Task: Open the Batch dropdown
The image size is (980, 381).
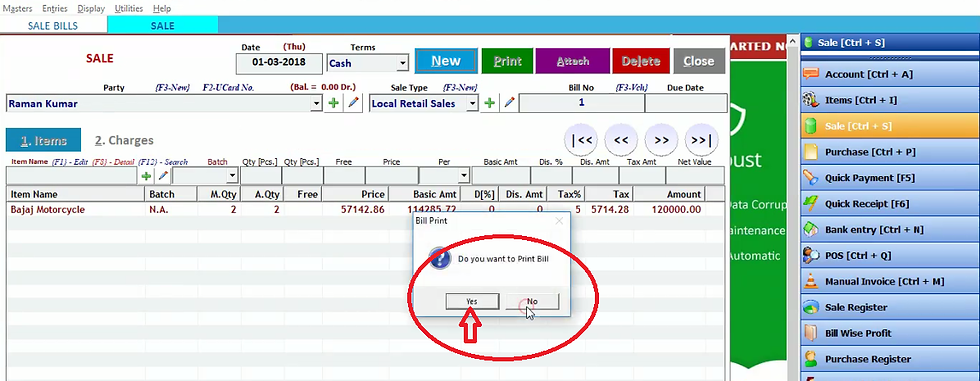Action: (232, 176)
